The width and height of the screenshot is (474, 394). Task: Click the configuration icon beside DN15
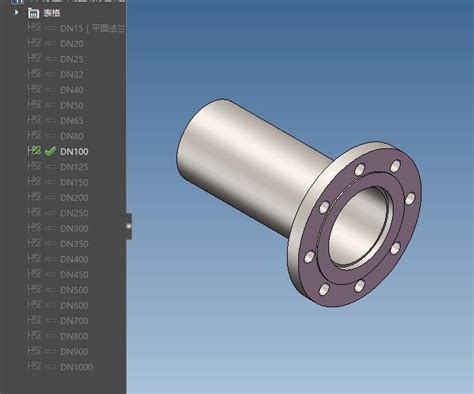point(34,28)
